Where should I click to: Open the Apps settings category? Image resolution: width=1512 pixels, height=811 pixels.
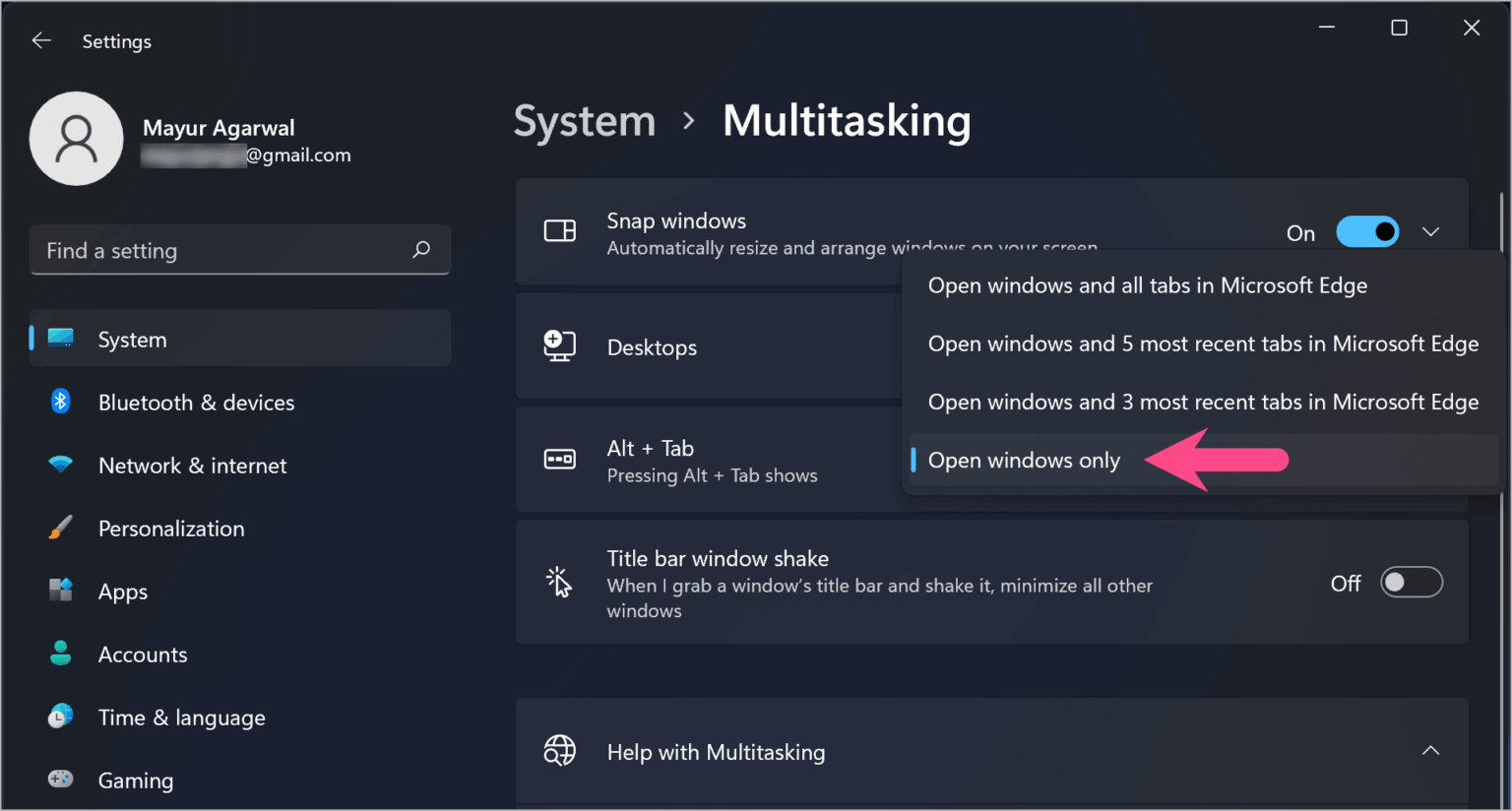pyautogui.click(x=122, y=591)
